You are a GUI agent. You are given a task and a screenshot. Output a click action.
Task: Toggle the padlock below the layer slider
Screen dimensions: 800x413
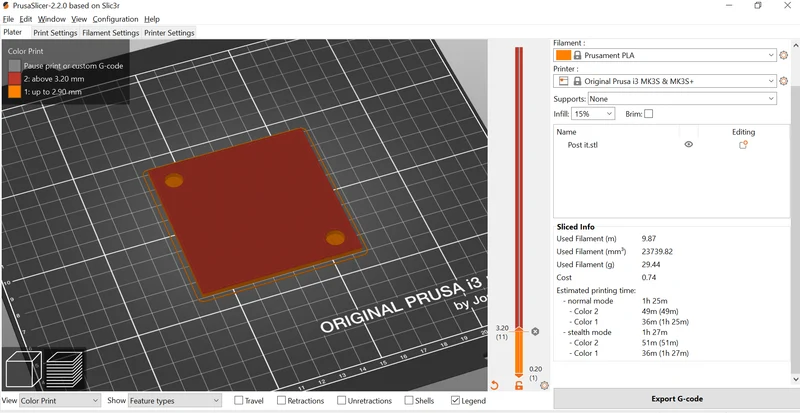(x=519, y=385)
